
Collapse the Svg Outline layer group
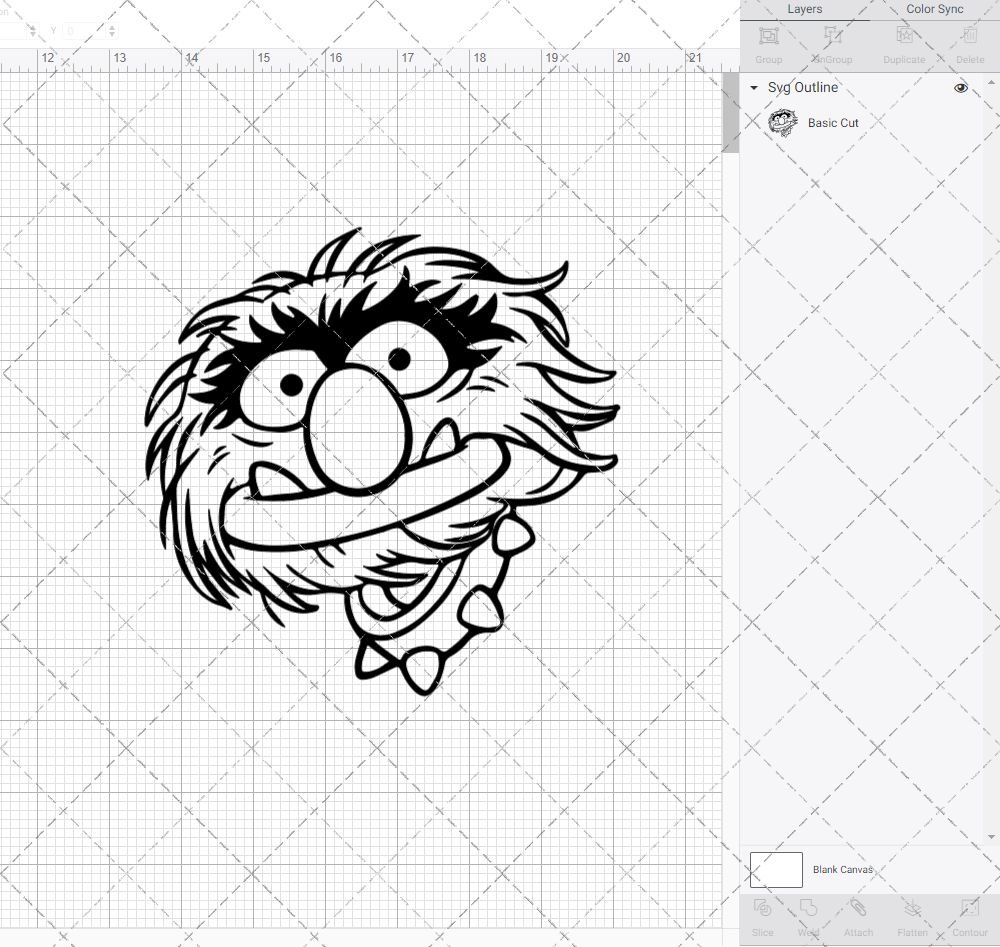pos(753,88)
